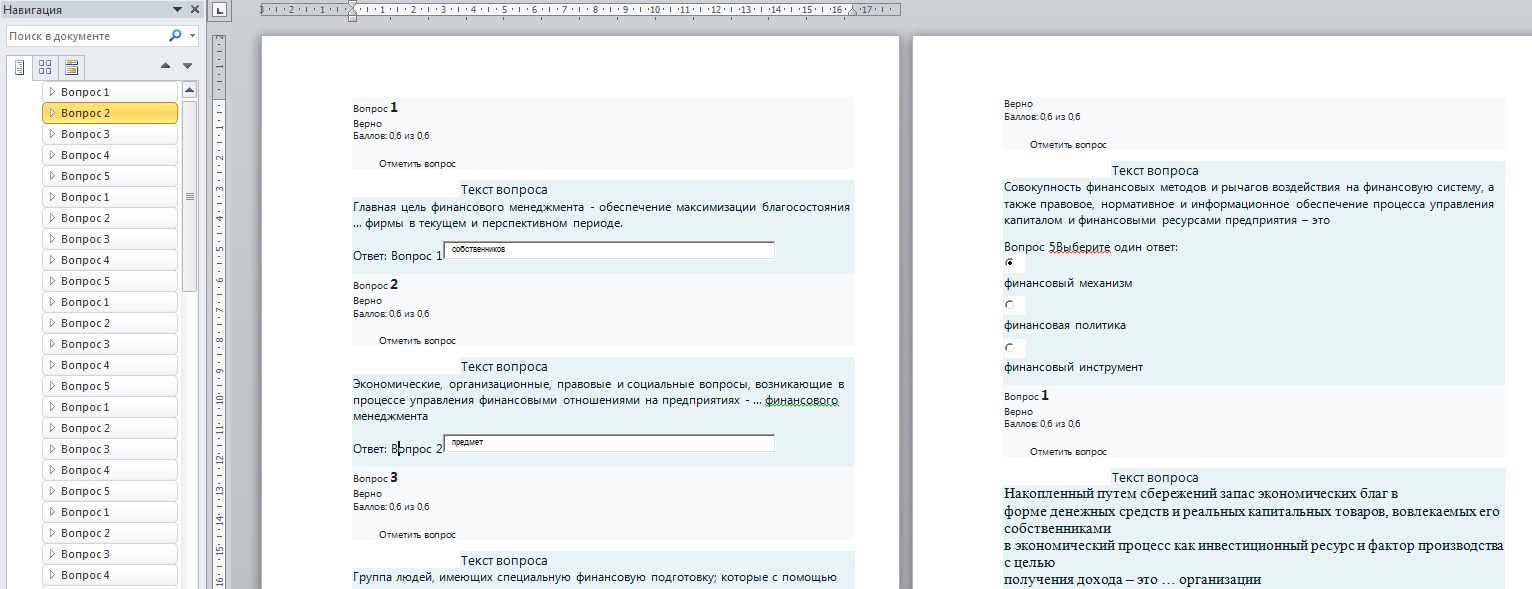
Task: Click 'Текст вопроса' above 'Экономические, организационные' paragraph
Action: tap(504, 367)
